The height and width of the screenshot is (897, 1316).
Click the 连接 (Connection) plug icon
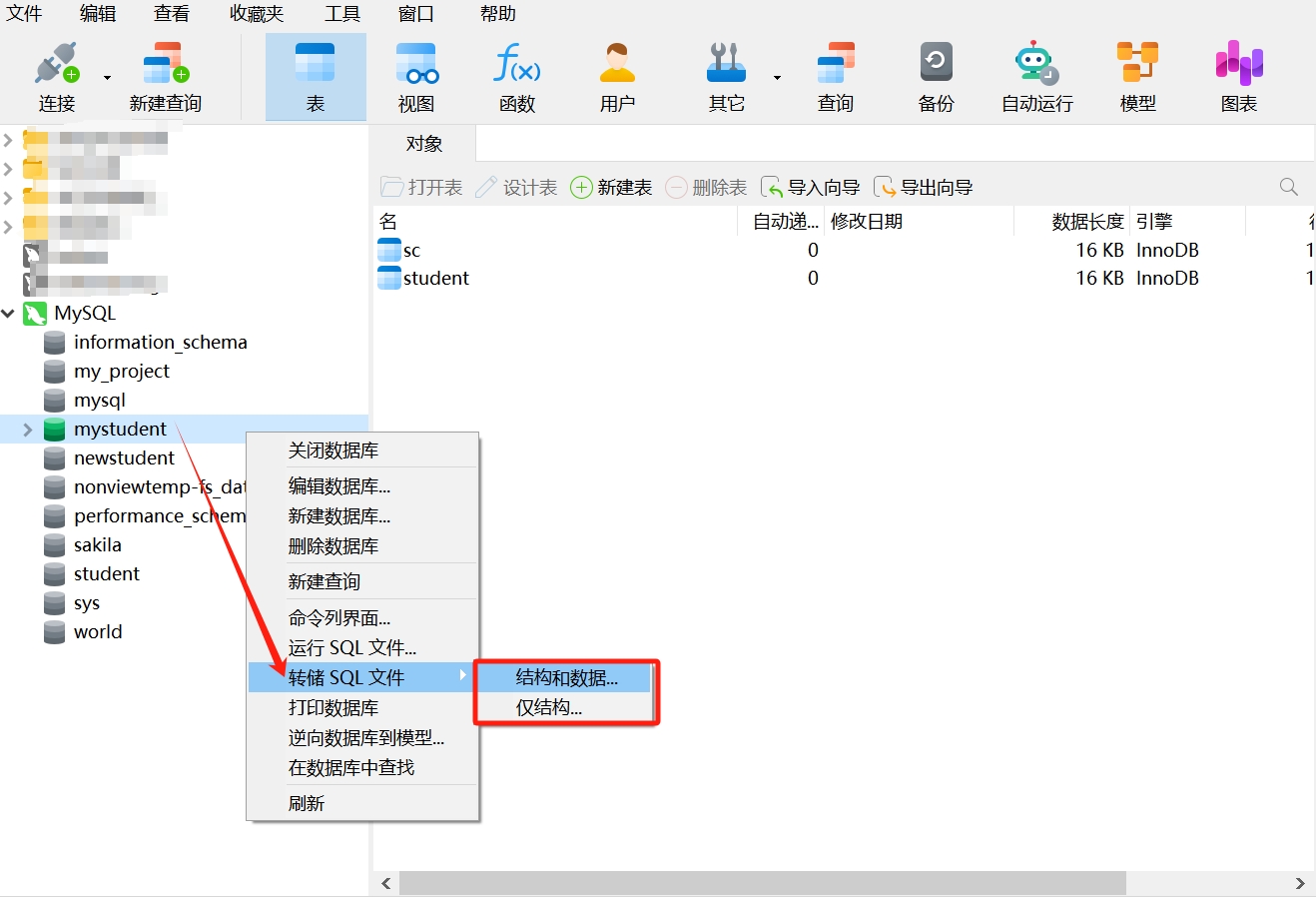[56, 66]
